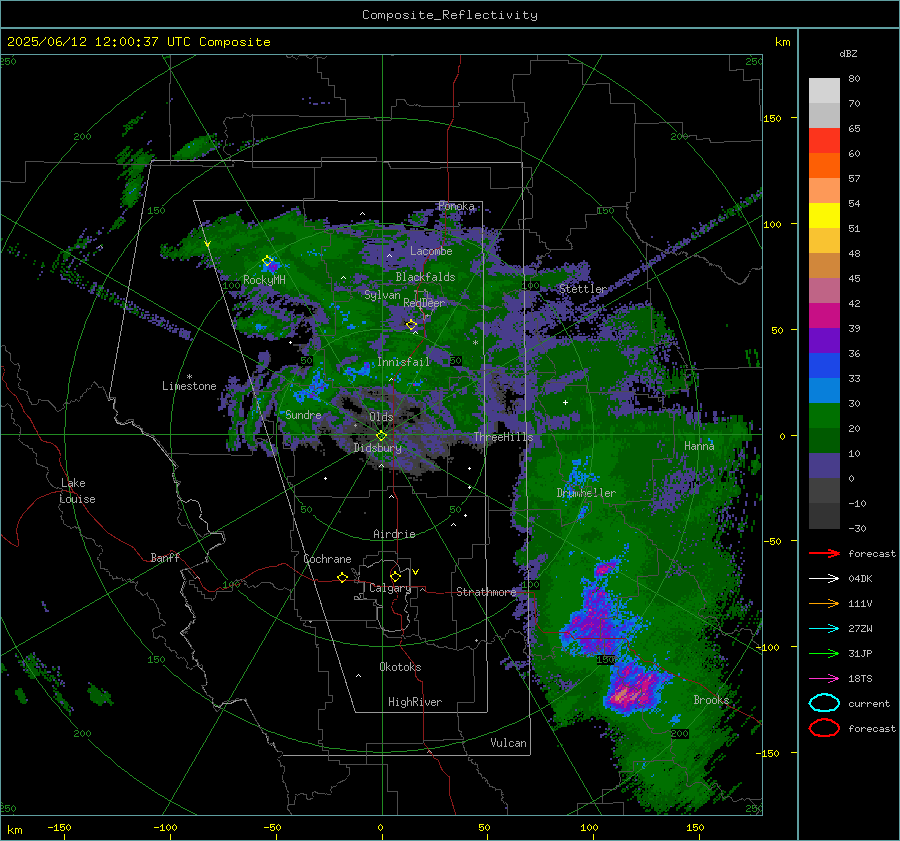Click the Banff label on the map
The image size is (900, 841).
[165, 557]
